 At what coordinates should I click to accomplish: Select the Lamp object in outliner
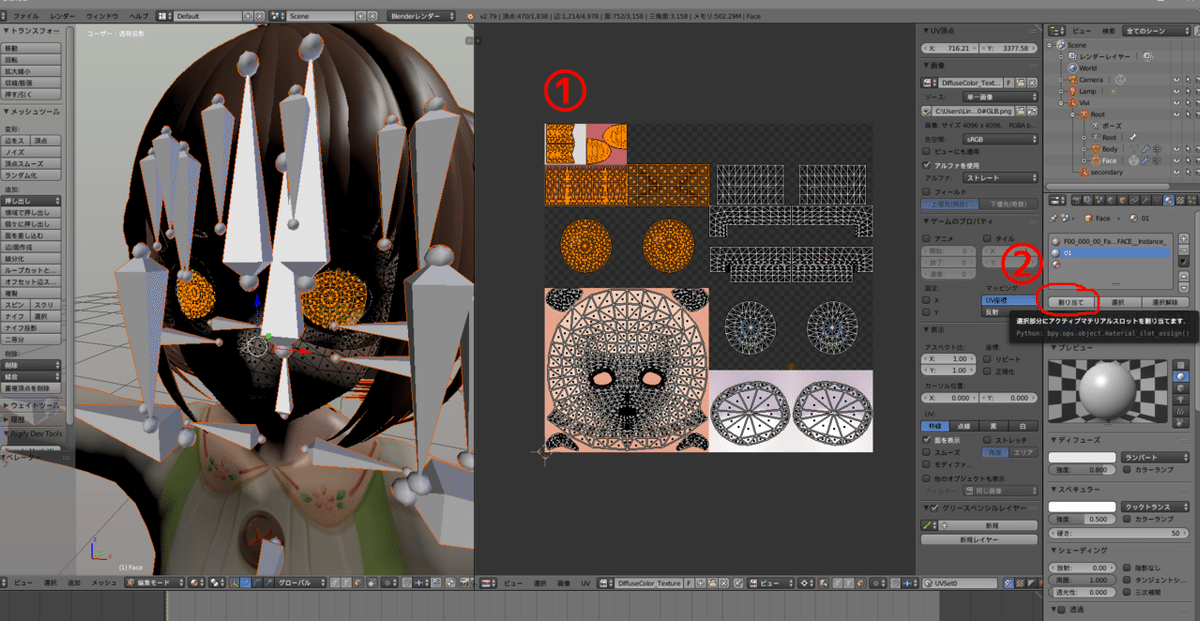[1087, 91]
